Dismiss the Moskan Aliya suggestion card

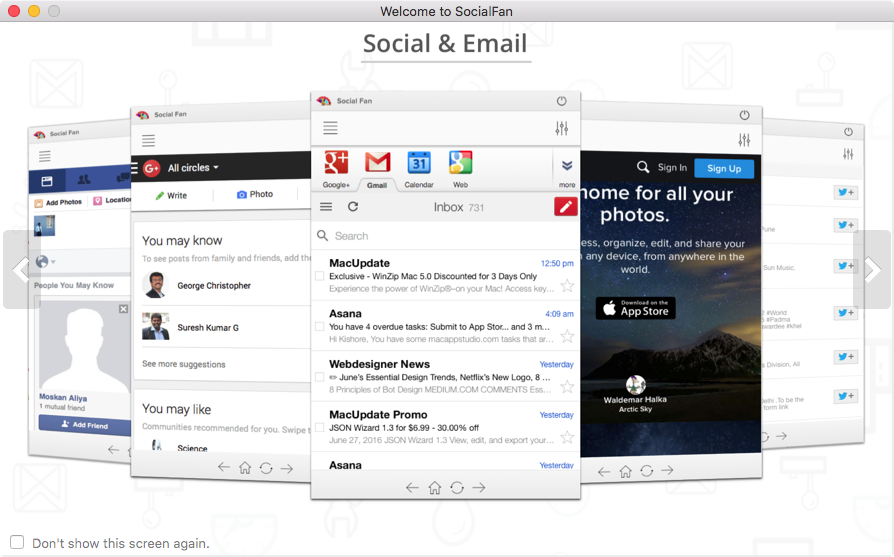click(x=123, y=308)
